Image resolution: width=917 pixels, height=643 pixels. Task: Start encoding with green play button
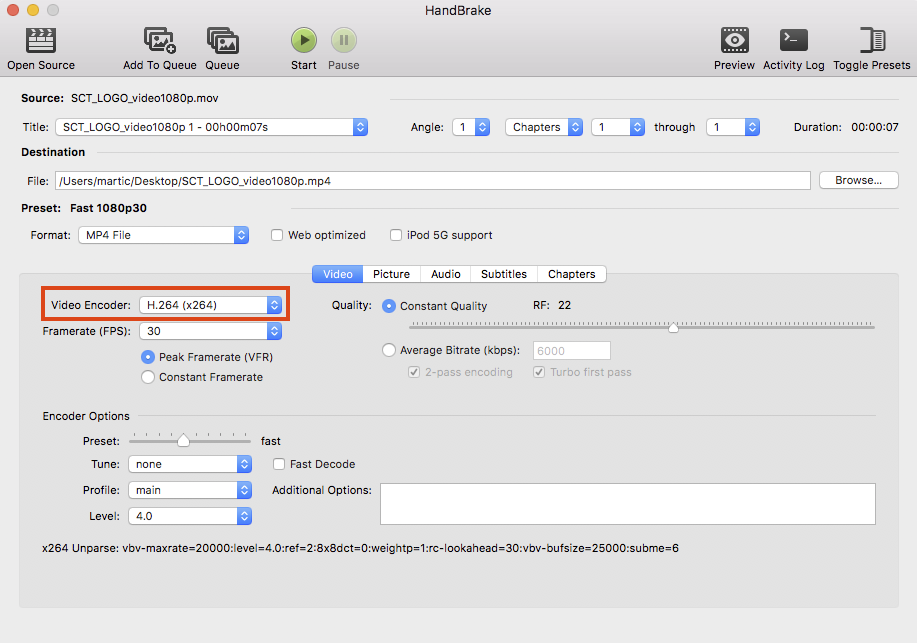(x=304, y=40)
